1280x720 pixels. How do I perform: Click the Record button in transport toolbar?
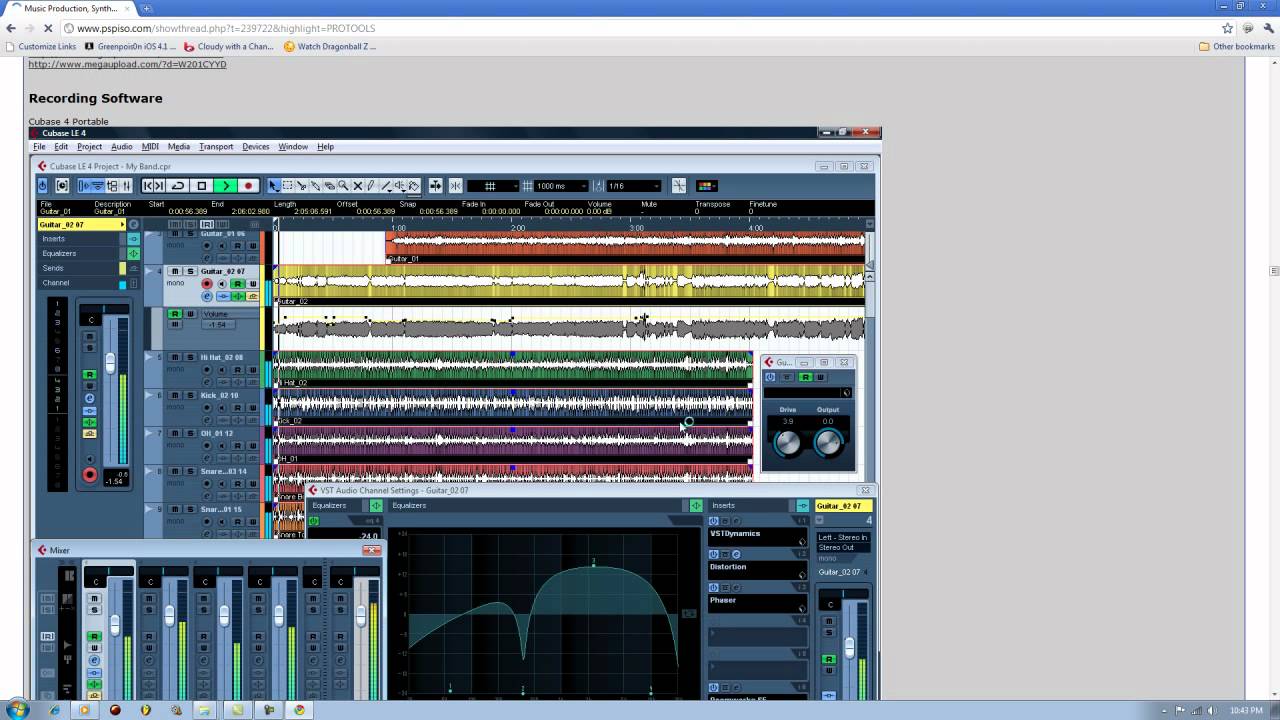(x=248, y=186)
